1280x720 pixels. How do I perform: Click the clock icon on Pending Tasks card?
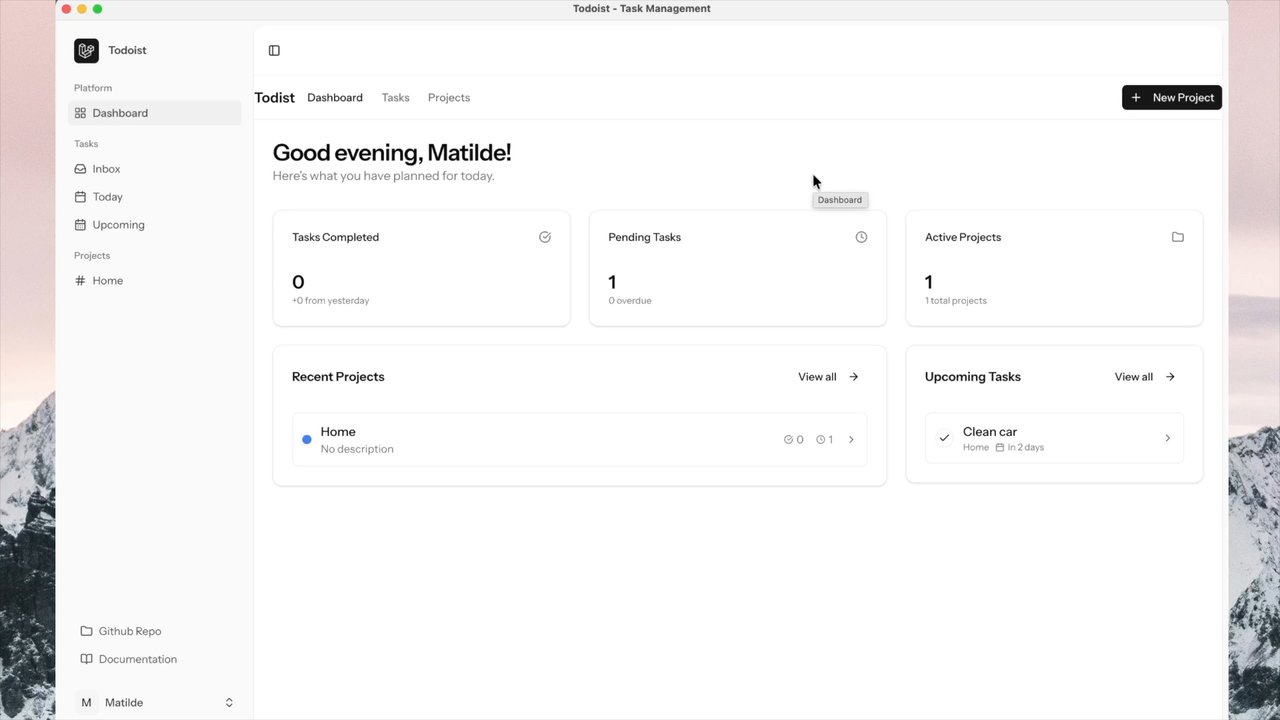coord(861,237)
